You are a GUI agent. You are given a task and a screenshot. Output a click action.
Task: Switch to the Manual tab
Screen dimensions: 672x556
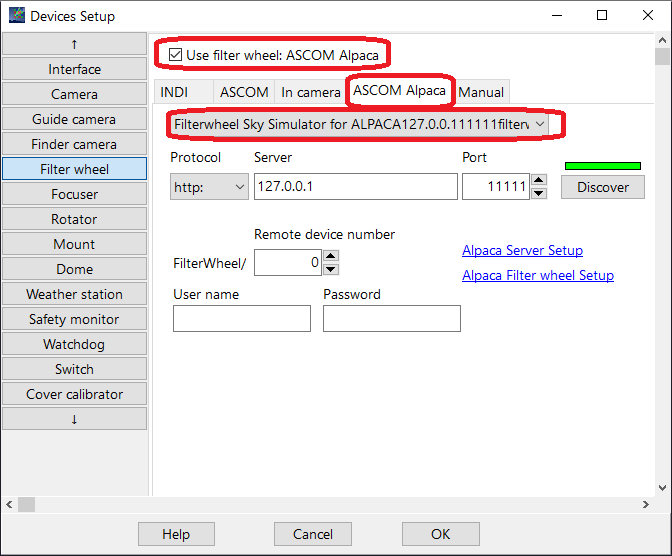point(481,92)
